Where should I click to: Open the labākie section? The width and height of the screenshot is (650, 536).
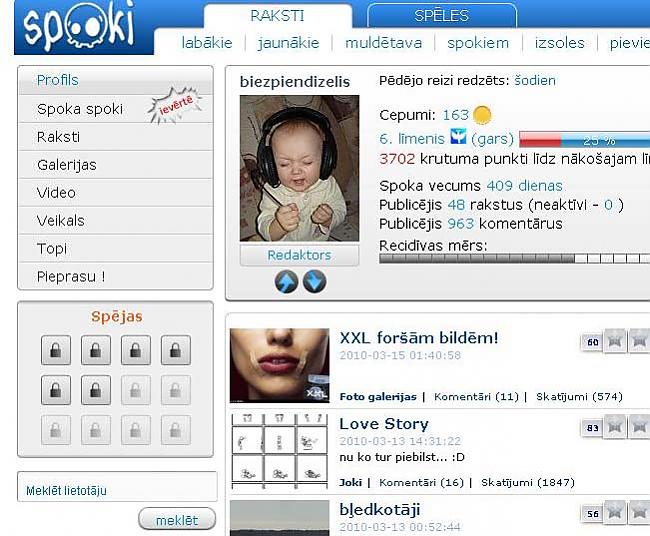(207, 43)
